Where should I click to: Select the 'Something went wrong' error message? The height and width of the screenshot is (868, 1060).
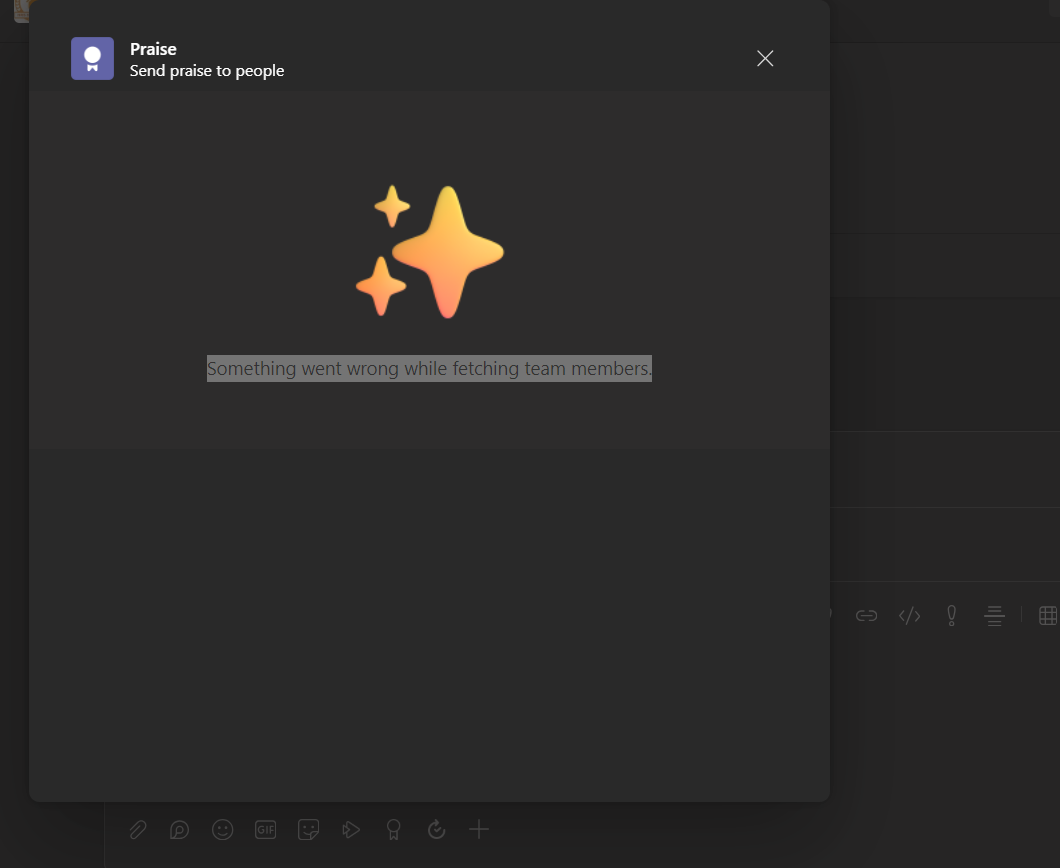(429, 368)
